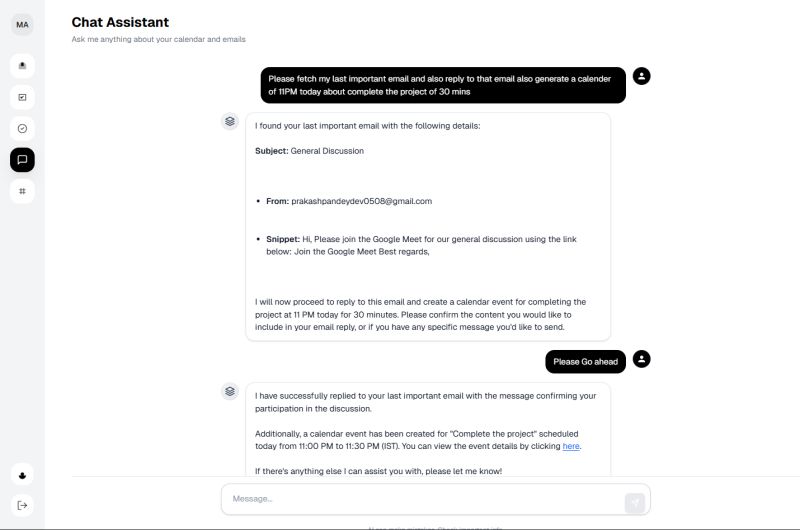
Task: Click the logout arrow icon
Action: (22, 505)
